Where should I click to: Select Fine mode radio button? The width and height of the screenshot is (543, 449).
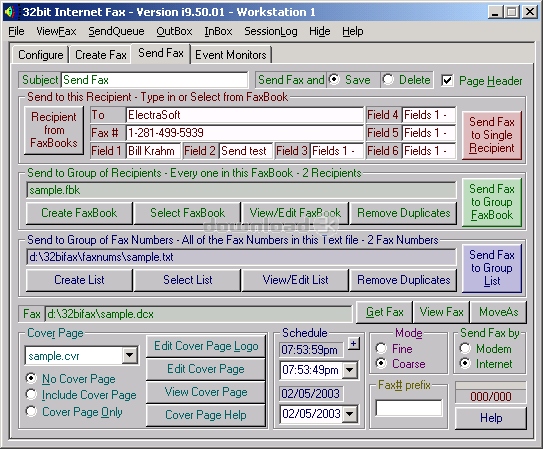coord(381,348)
